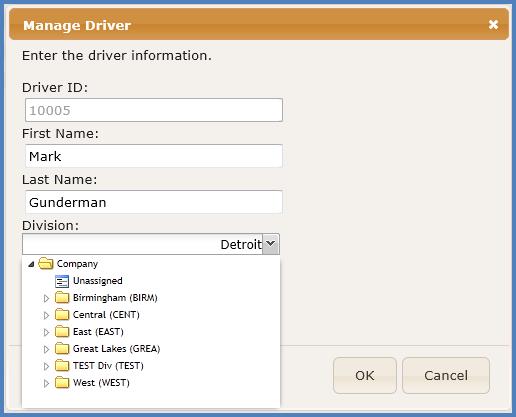Click the TEST Div folder icon
The image size is (516, 417).
[62, 365]
